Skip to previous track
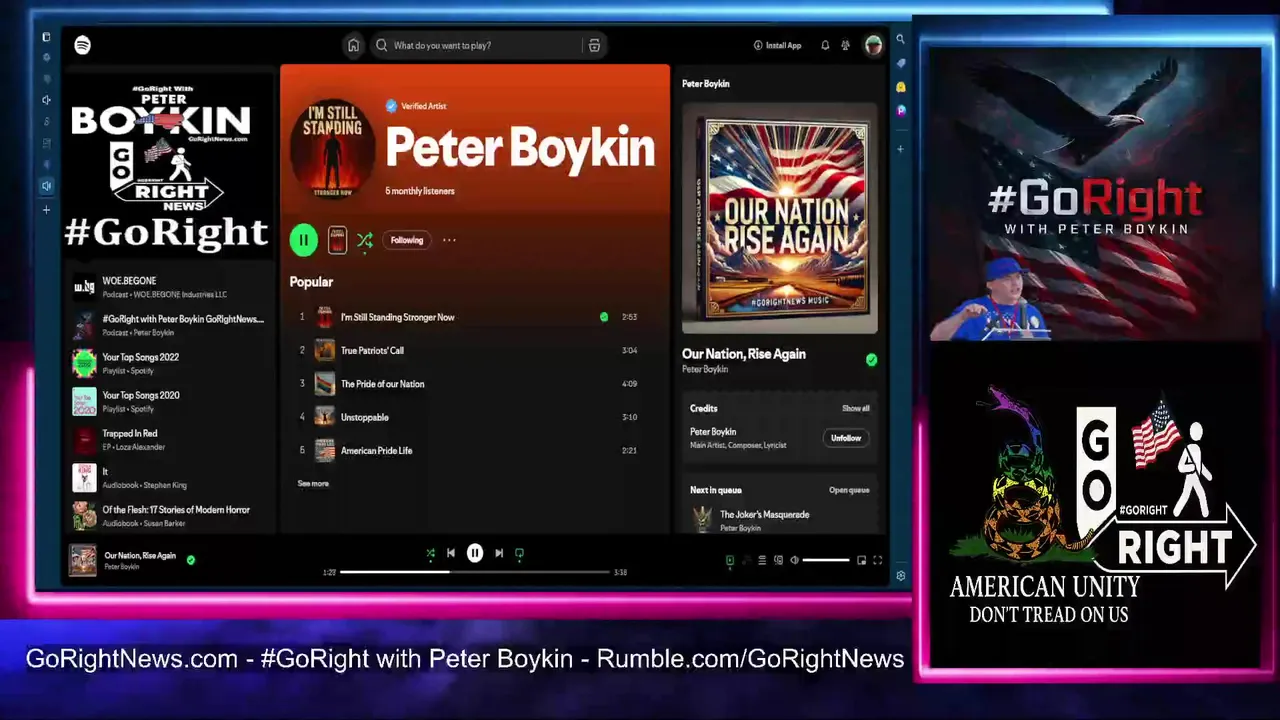The image size is (1280, 720). (451, 553)
